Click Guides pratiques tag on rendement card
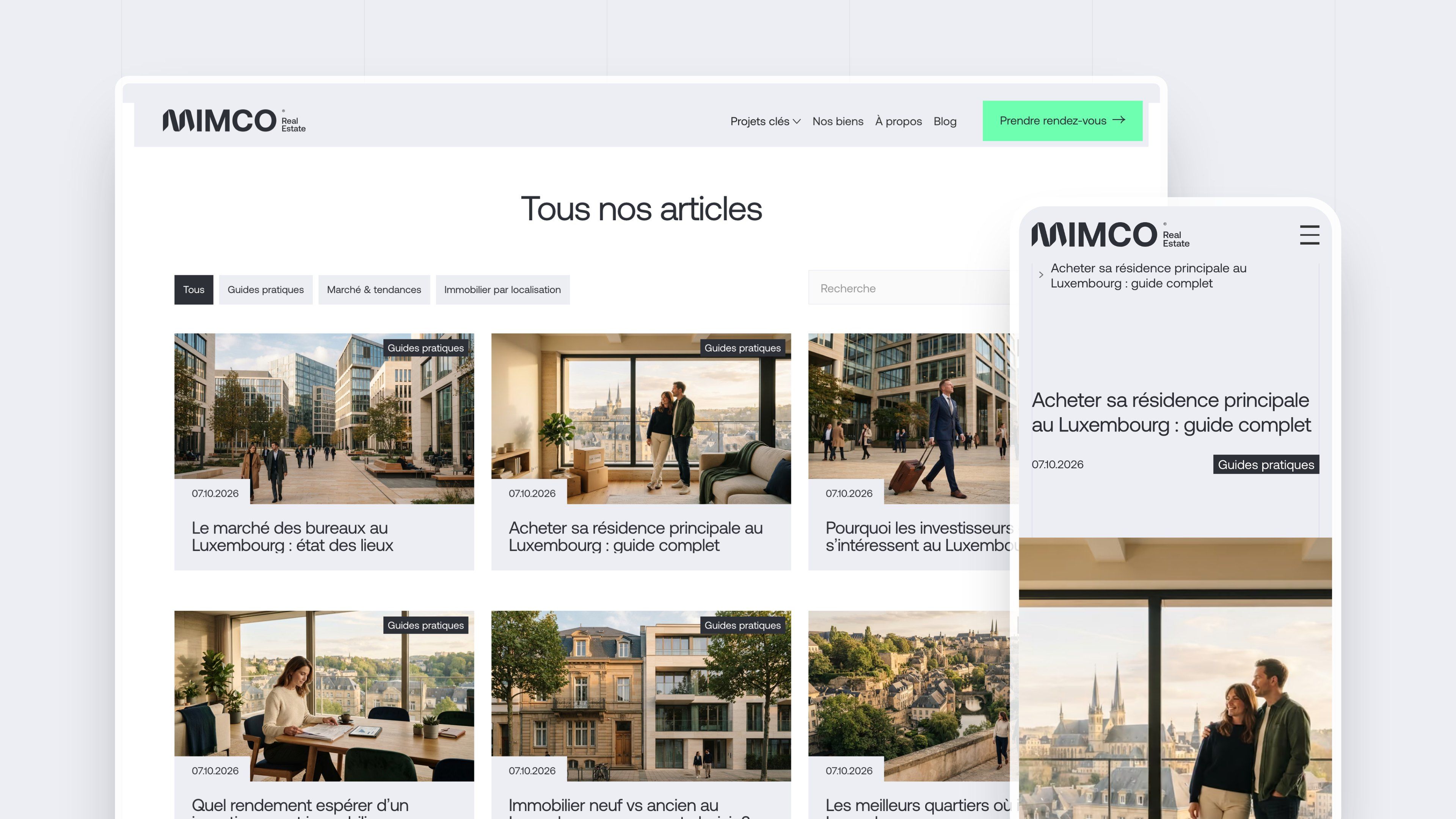The width and height of the screenshot is (1456, 819). (x=425, y=625)
